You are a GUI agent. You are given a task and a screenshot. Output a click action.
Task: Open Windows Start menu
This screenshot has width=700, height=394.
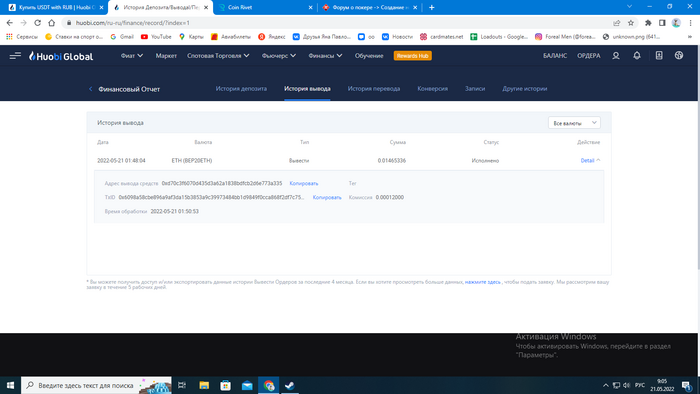(x=10, y=385)
